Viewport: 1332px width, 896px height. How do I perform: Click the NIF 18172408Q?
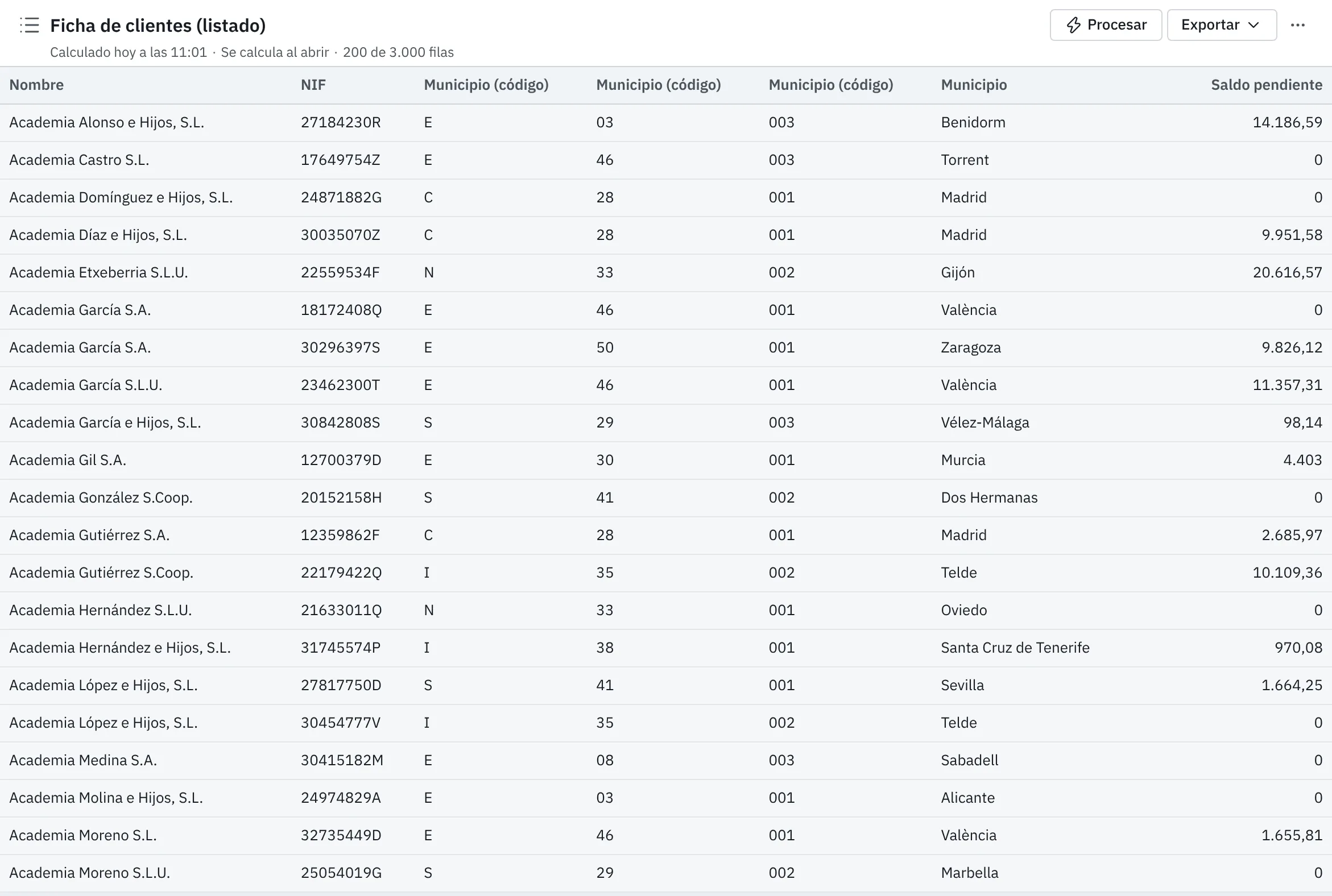tap(341, 310)
